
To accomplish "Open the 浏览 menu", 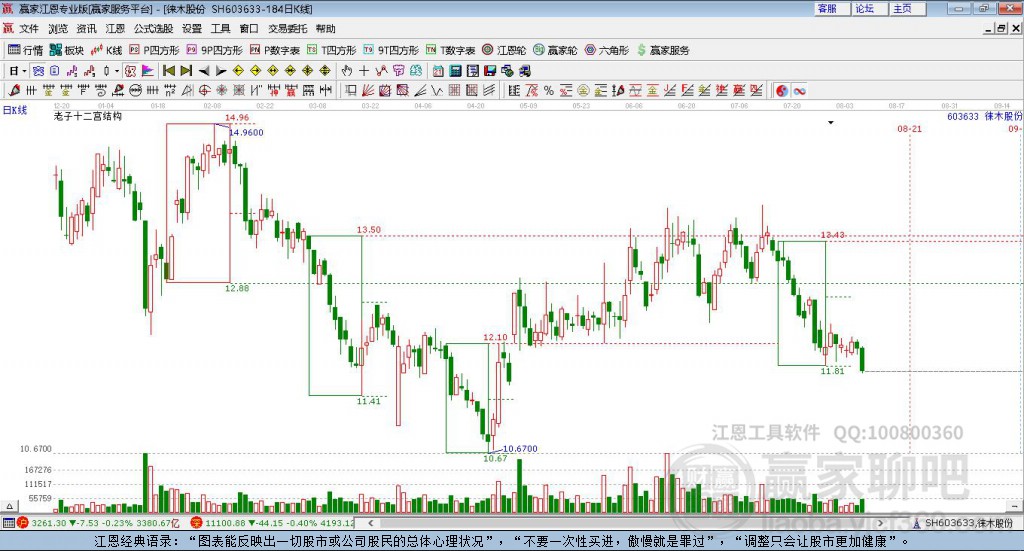I will pos(57,29).
